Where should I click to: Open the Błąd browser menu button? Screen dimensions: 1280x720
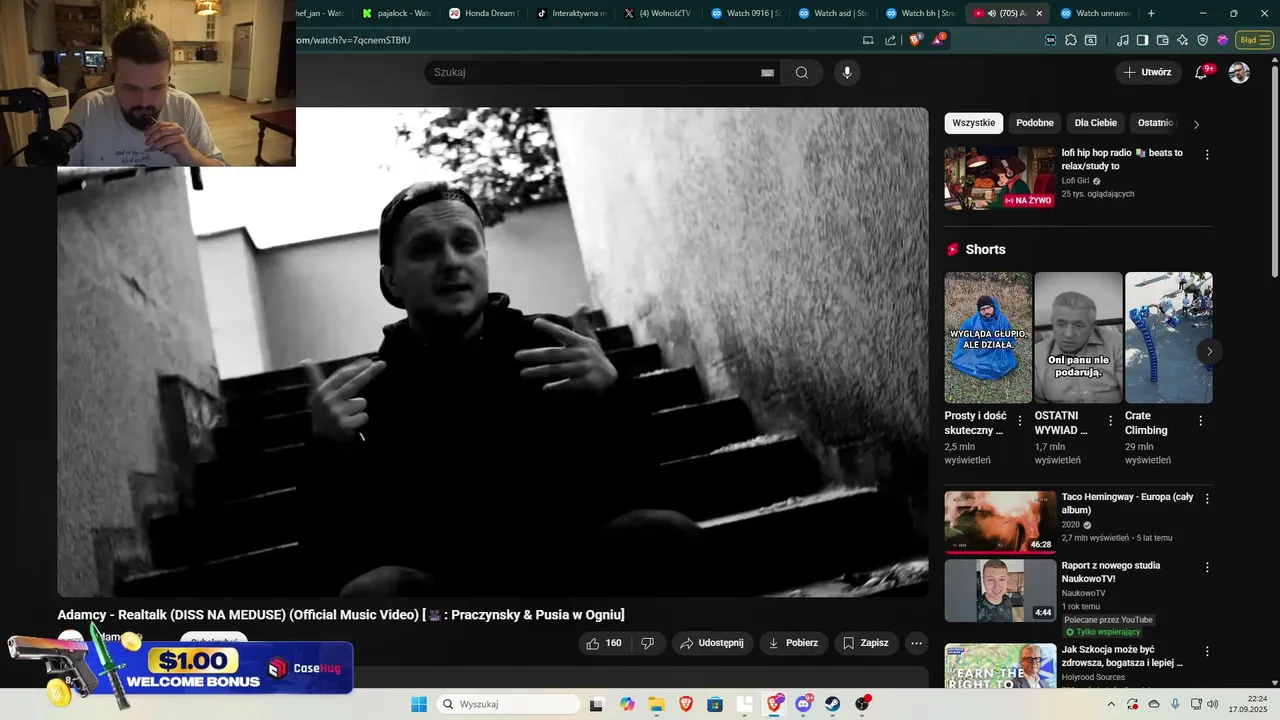[1253, 40]
